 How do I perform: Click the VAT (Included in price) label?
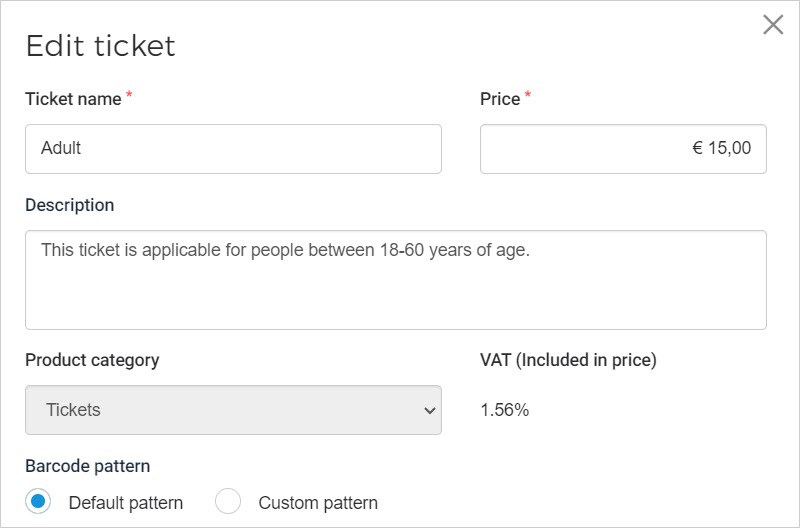click(x=568, y=360)
